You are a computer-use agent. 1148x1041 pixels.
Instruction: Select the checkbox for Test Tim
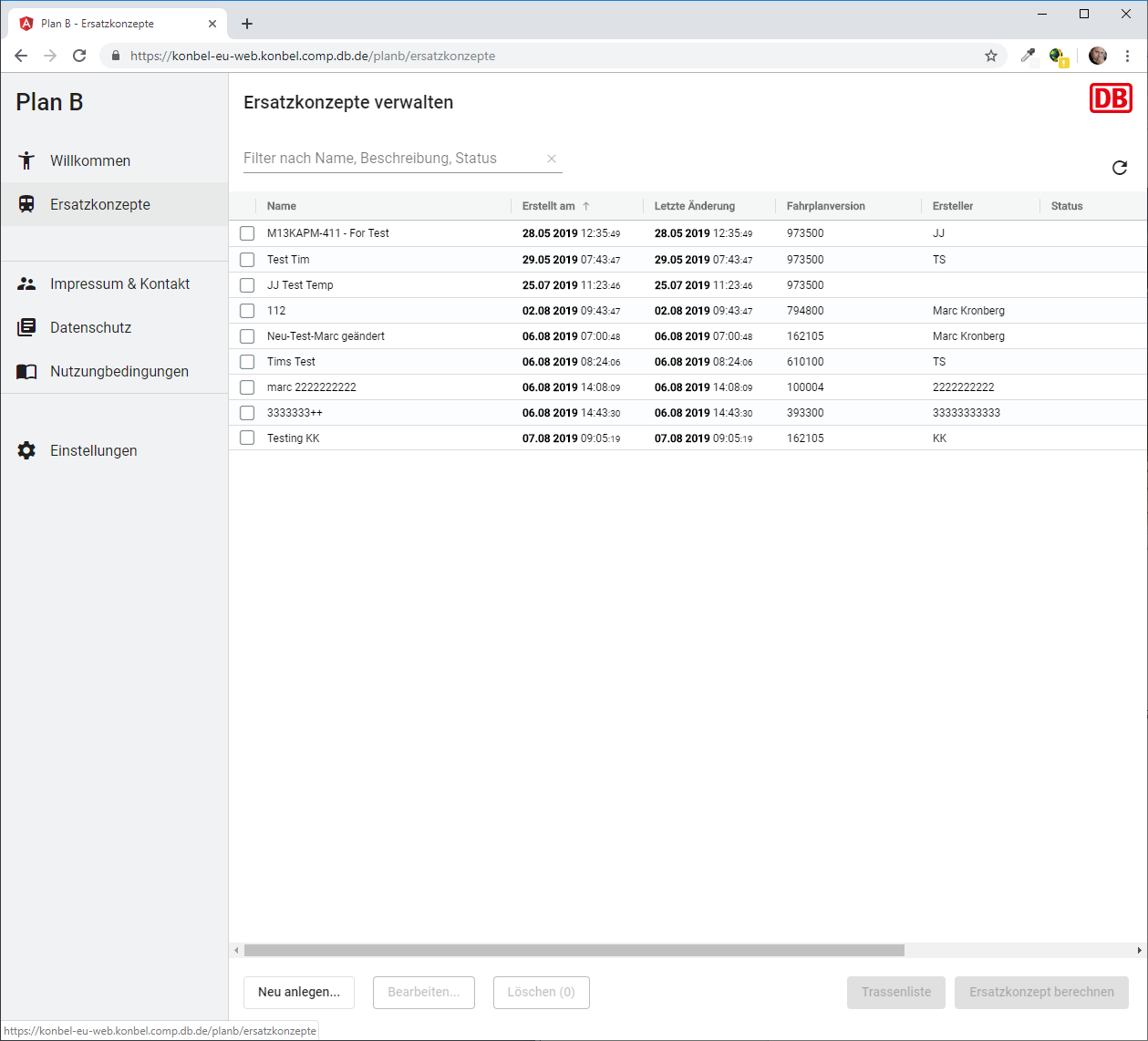(x=247, y=260)
